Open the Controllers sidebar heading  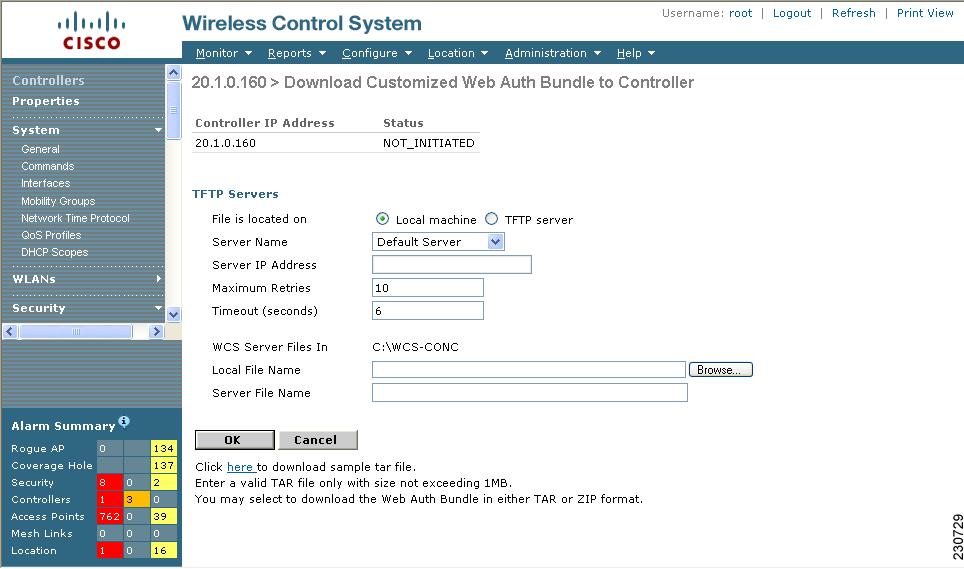coord(49,80)
